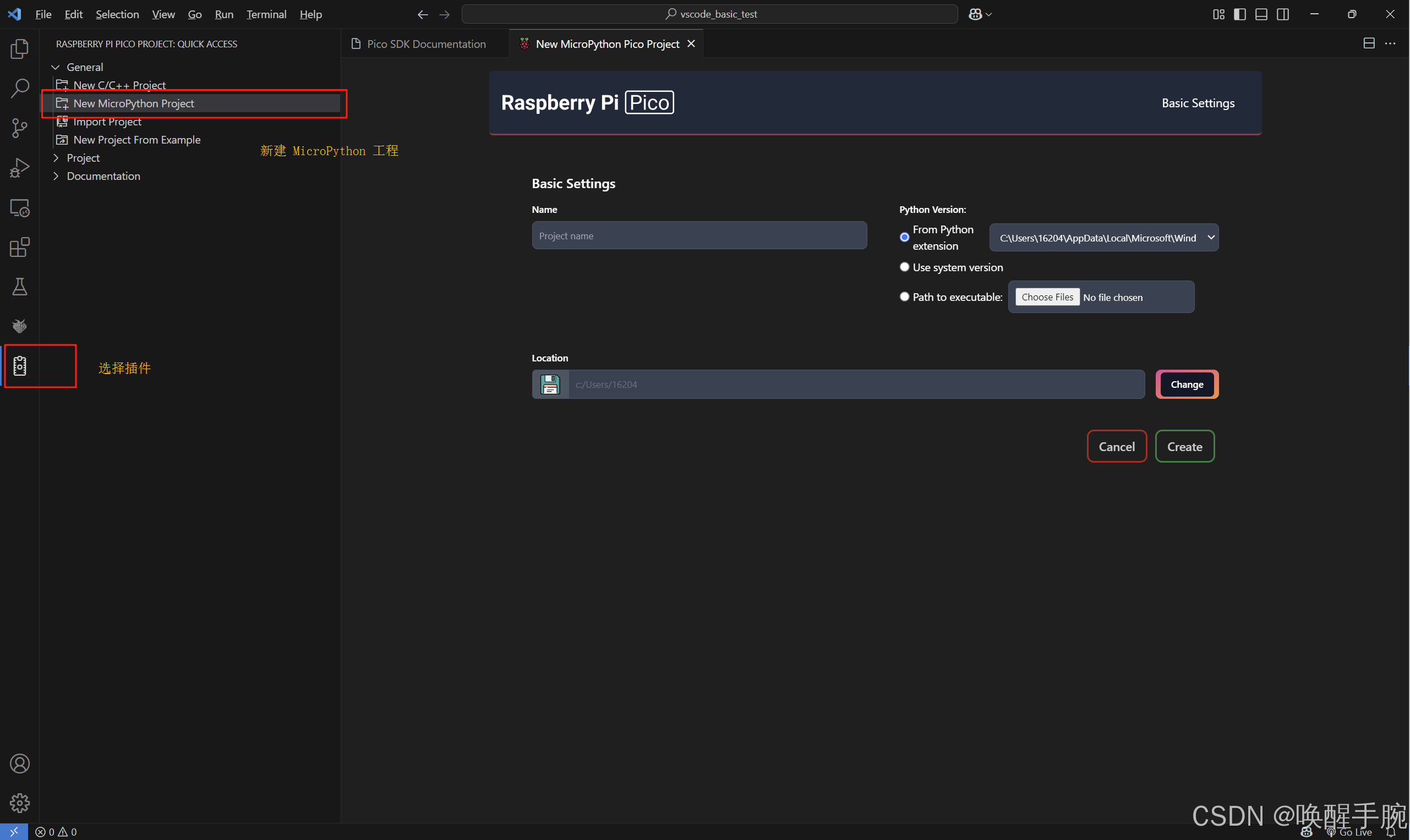Open the Testing flask icon
The width and height of the screenshot is (1410, 840).
tap(19, 287)
